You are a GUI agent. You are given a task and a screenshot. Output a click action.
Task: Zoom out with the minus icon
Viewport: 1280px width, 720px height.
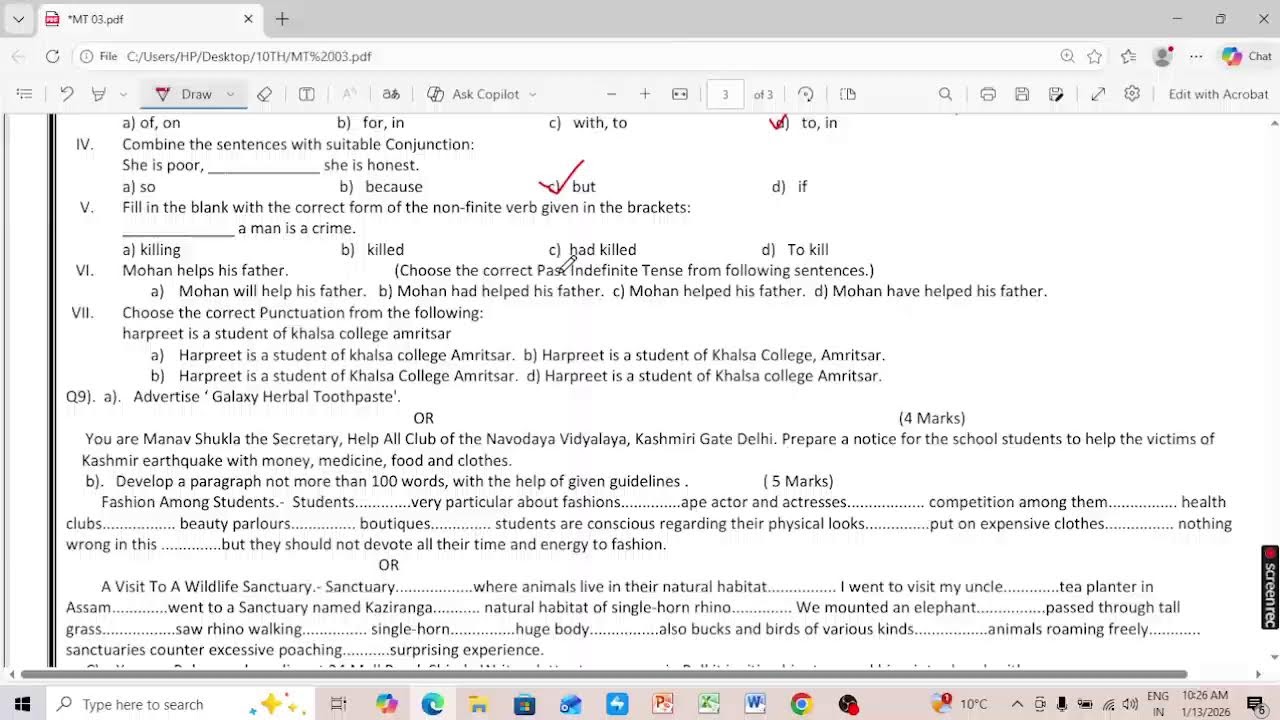click(612, 94)
